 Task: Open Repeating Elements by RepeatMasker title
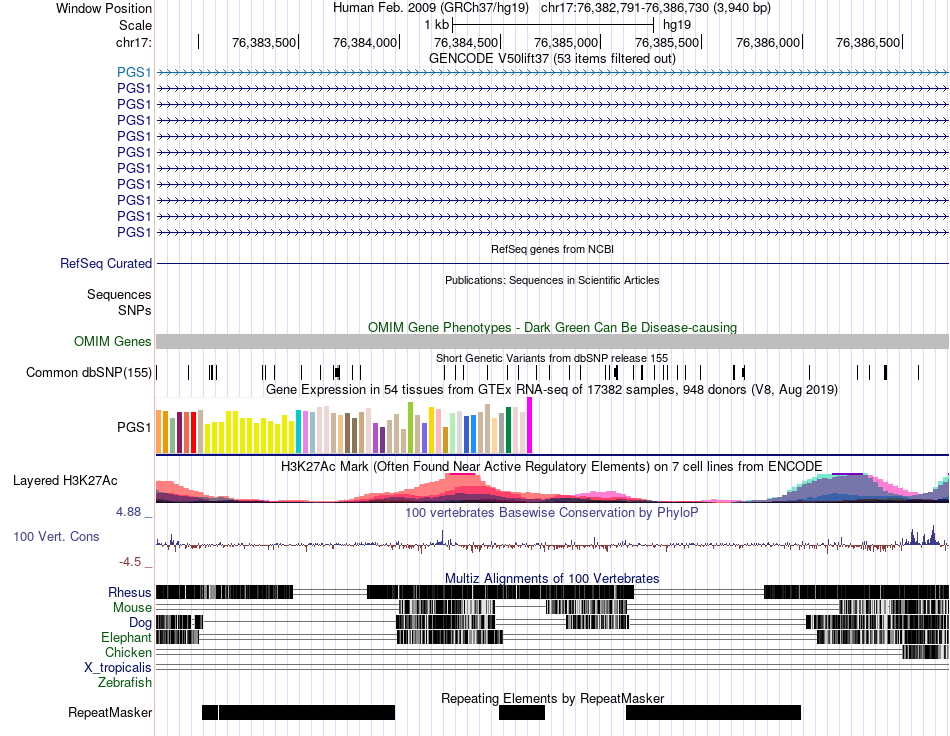[552, 698]
